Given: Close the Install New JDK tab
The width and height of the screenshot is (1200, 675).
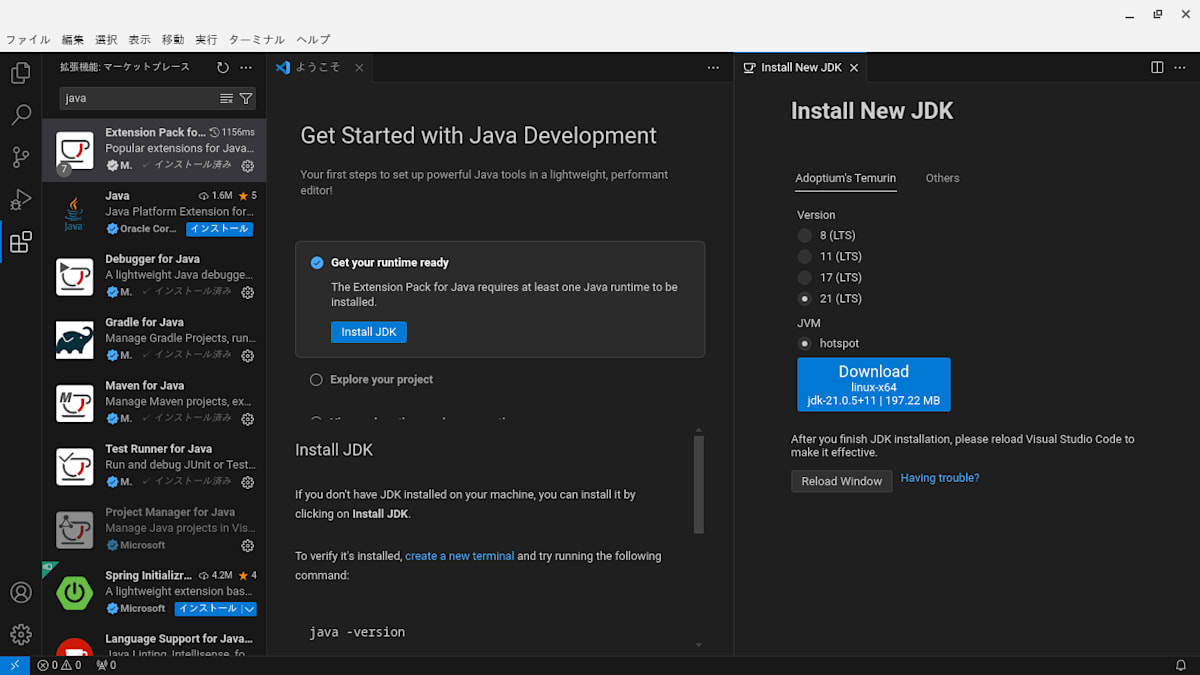Looking at the screenshot, I should [854, 68].
